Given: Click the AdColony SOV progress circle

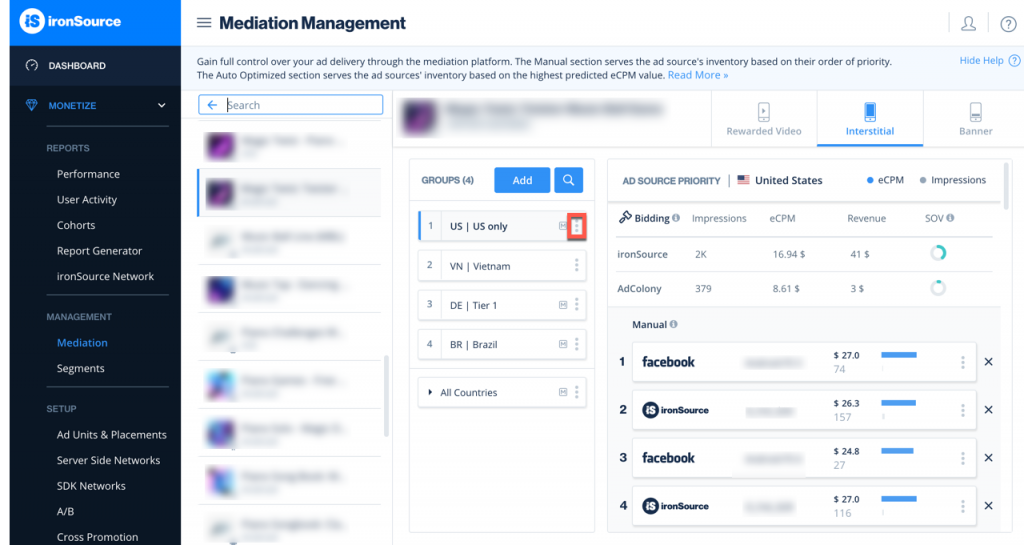Looking at the screenshot, I should click(x=938, y=288).
